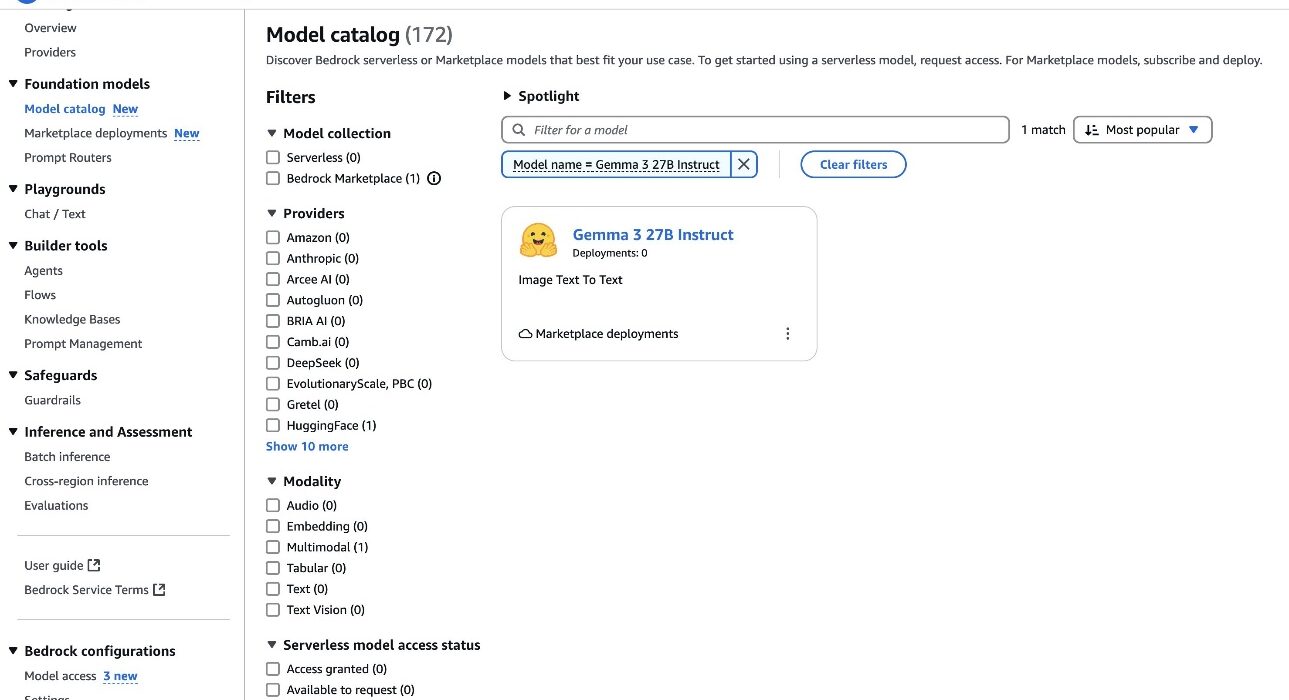Screen dimensions: 1289x700
Task: Click the '1 match' result count
Action: (x=1043, y=130)
